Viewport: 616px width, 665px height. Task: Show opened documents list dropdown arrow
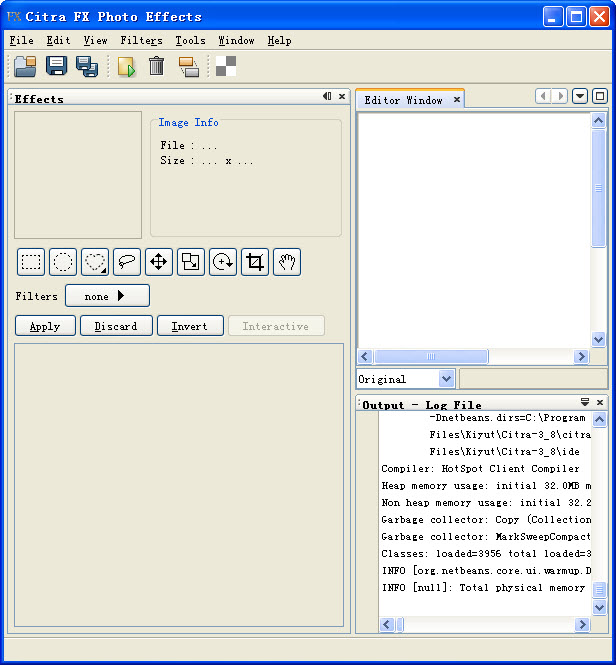pos(580,96)
